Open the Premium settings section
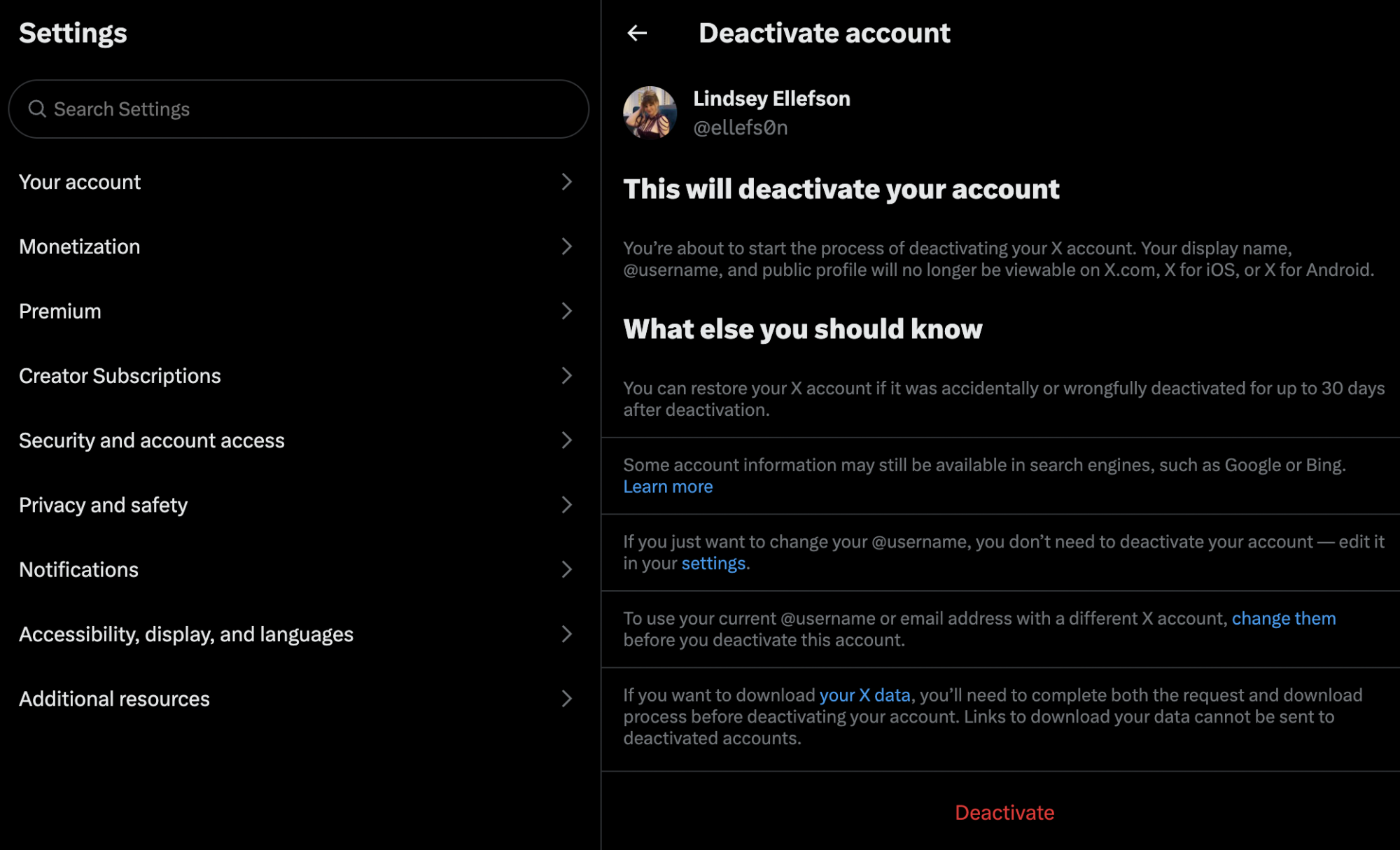Image resolution: width=1400 pixels, height=850 pixels. tap(299, 311)
